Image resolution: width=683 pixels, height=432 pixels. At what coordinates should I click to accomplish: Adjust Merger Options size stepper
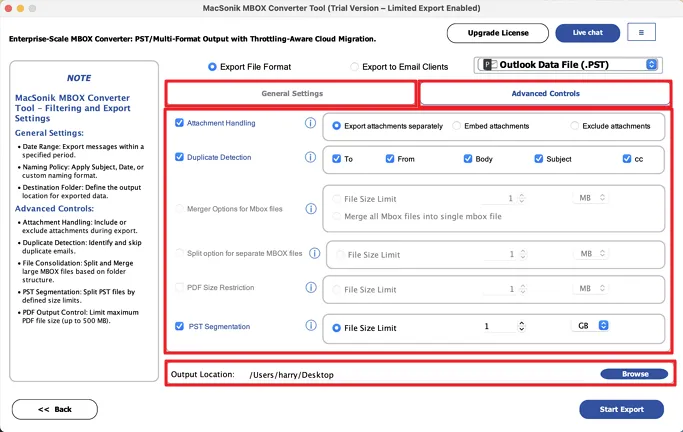click(521, 199)
